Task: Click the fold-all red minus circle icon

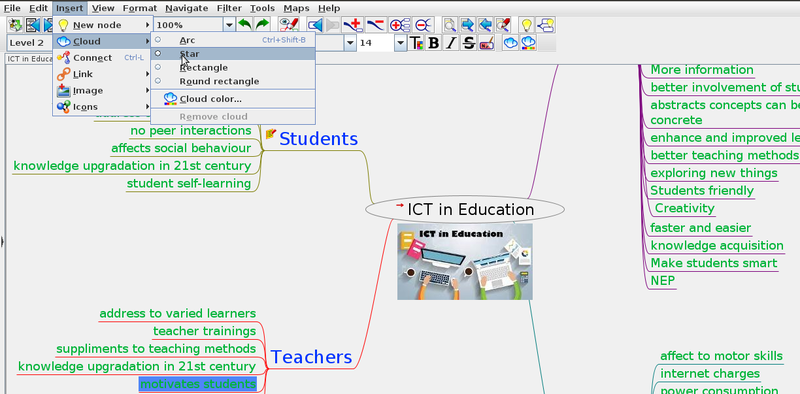Action: click(423, 24)
